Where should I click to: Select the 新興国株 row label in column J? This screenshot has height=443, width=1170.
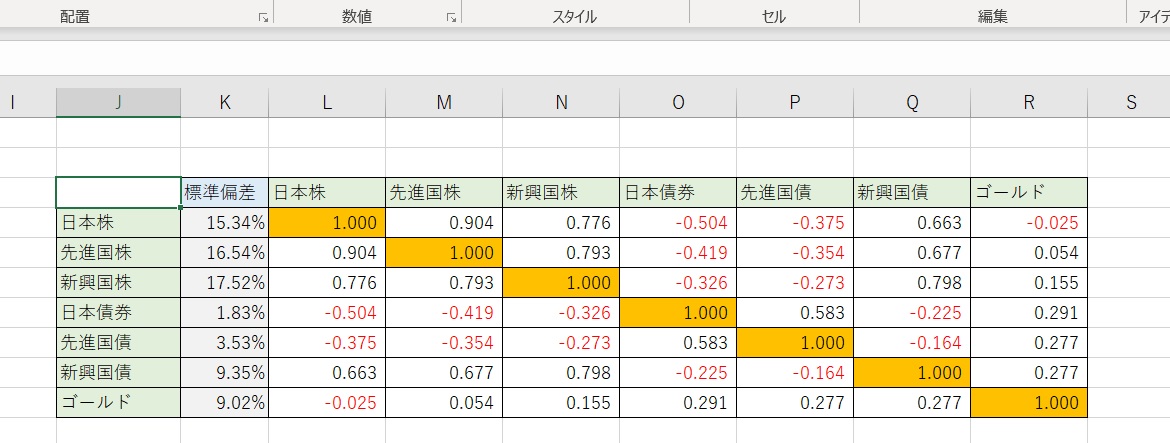[118, 283]
